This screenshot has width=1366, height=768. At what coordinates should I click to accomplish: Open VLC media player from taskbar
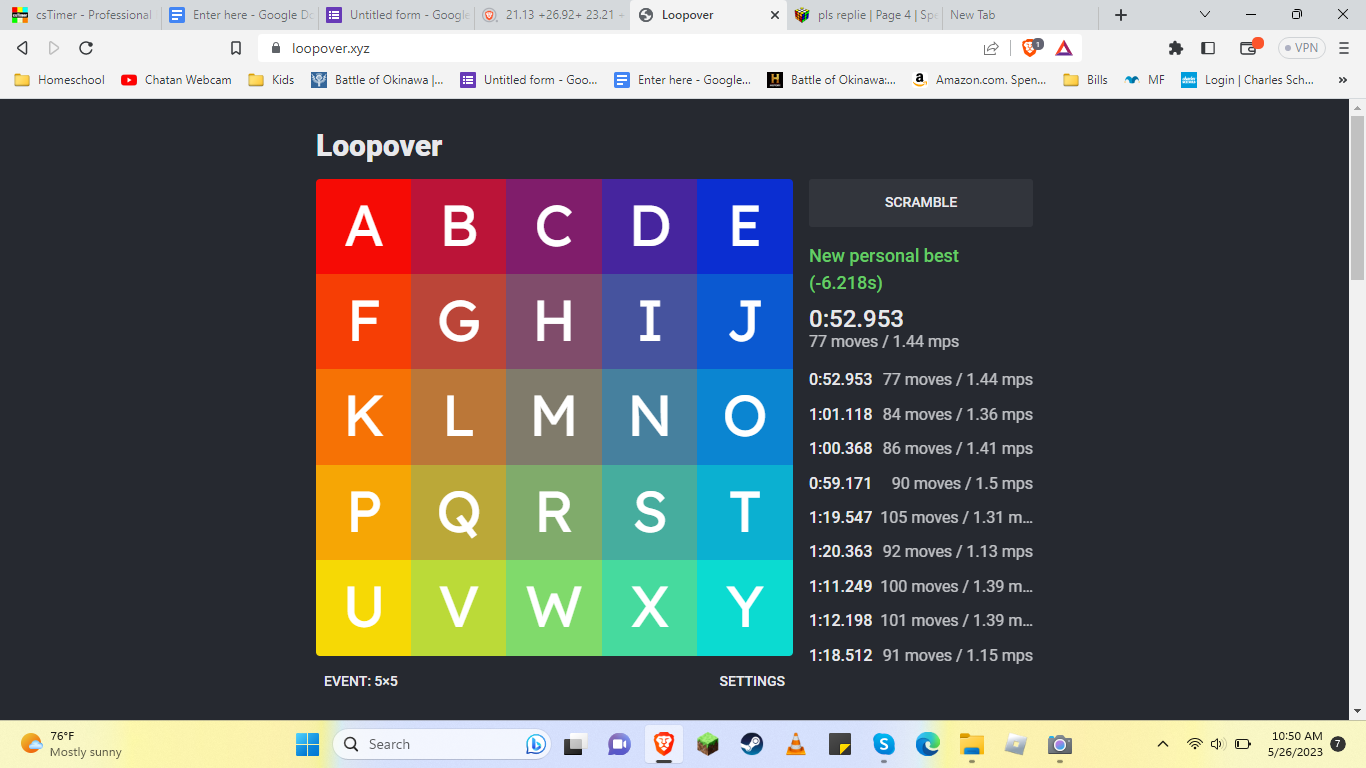click(796, 744)
